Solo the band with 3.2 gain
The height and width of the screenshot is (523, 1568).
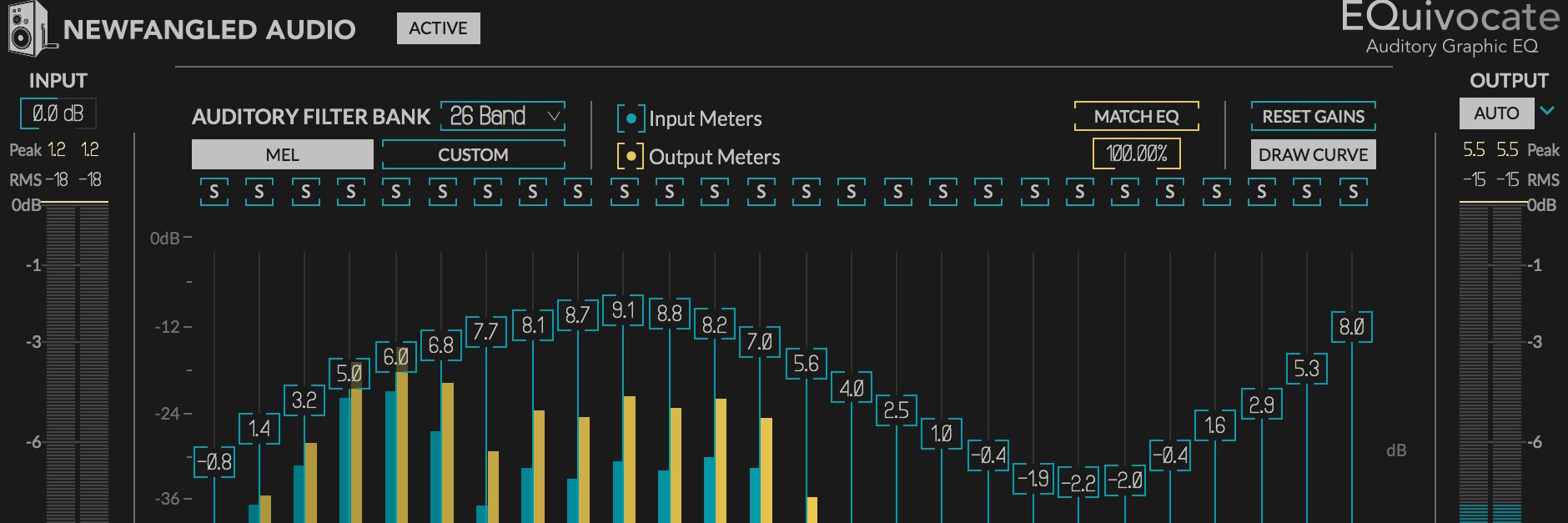[x=305, y=192]
